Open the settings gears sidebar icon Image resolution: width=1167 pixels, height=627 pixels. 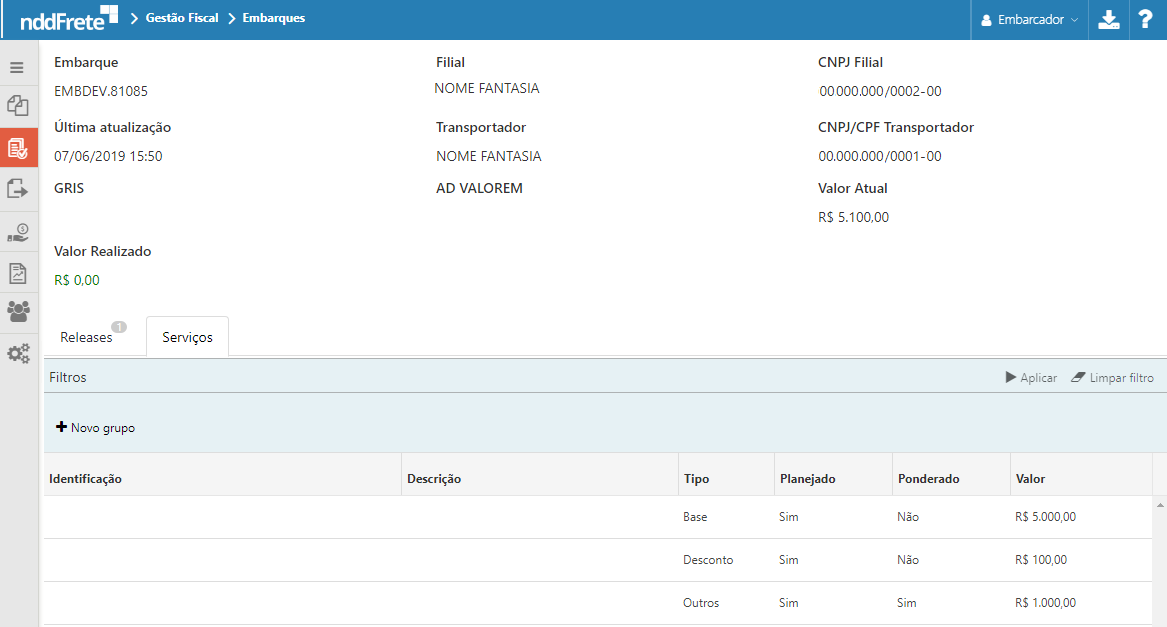click(18, 354)
